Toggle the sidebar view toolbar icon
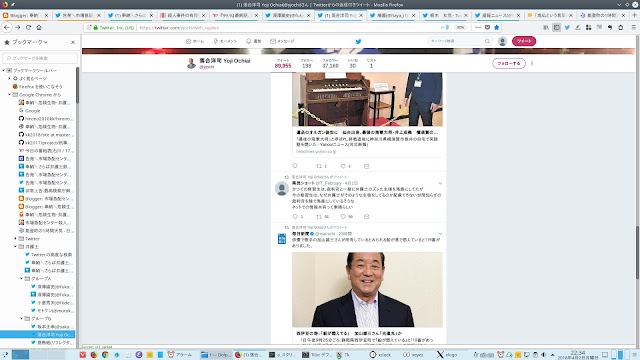Screen dimensions: 640x360 coord(556,27)
